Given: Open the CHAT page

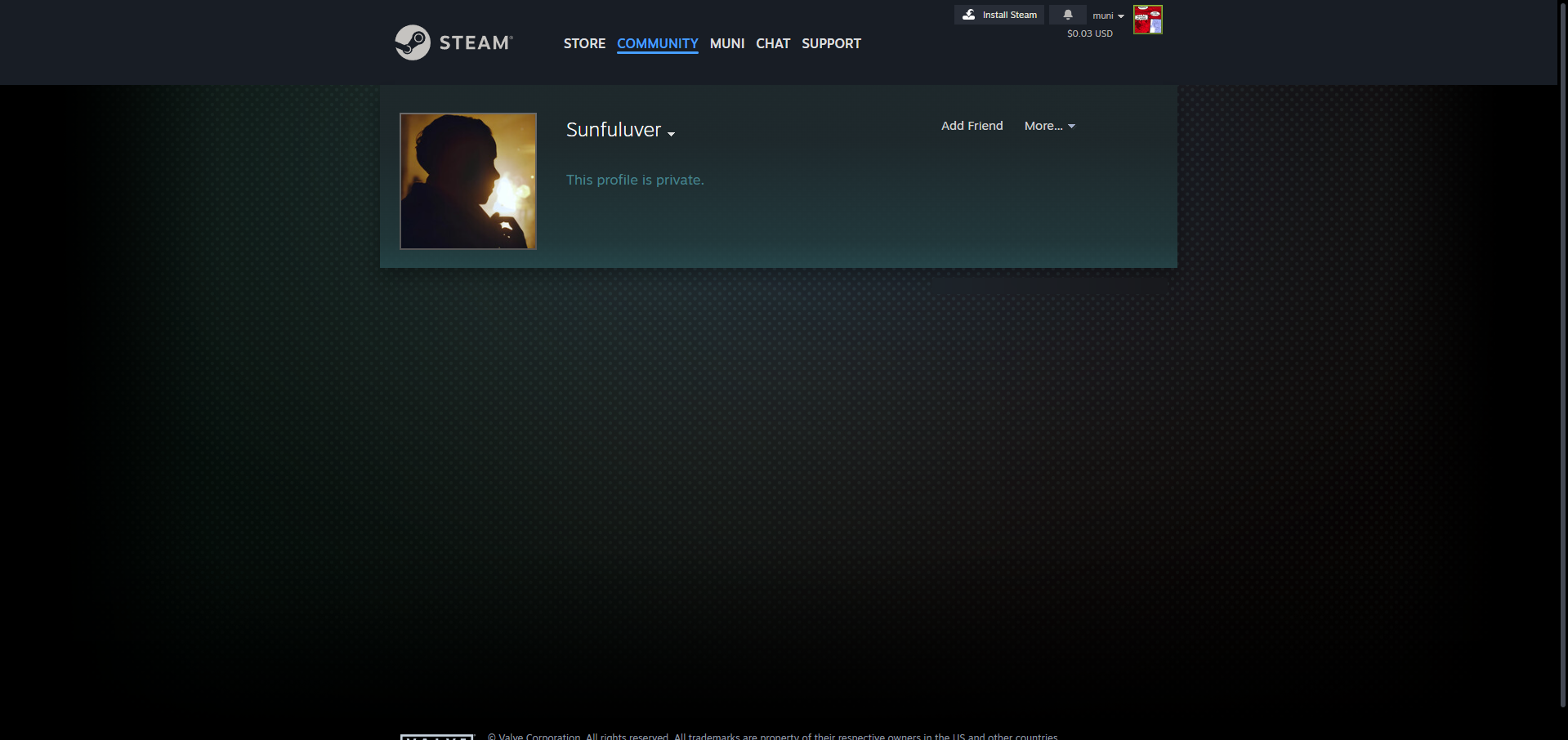Looking at the screenshot, I should pos(773,43).
